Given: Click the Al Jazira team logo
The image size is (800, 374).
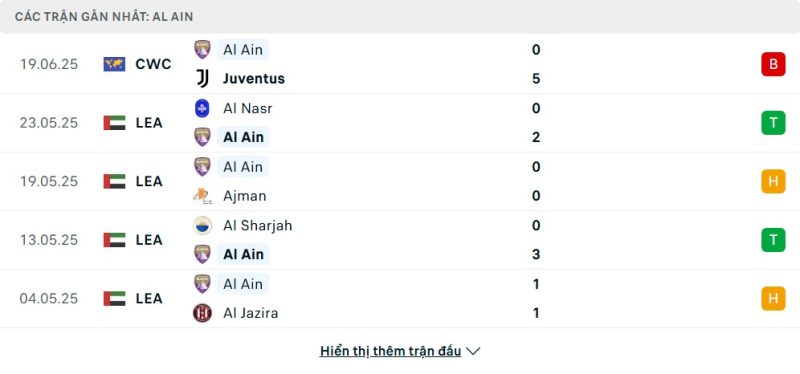Looking at the screenshot, I should click(x=203, y=313).
